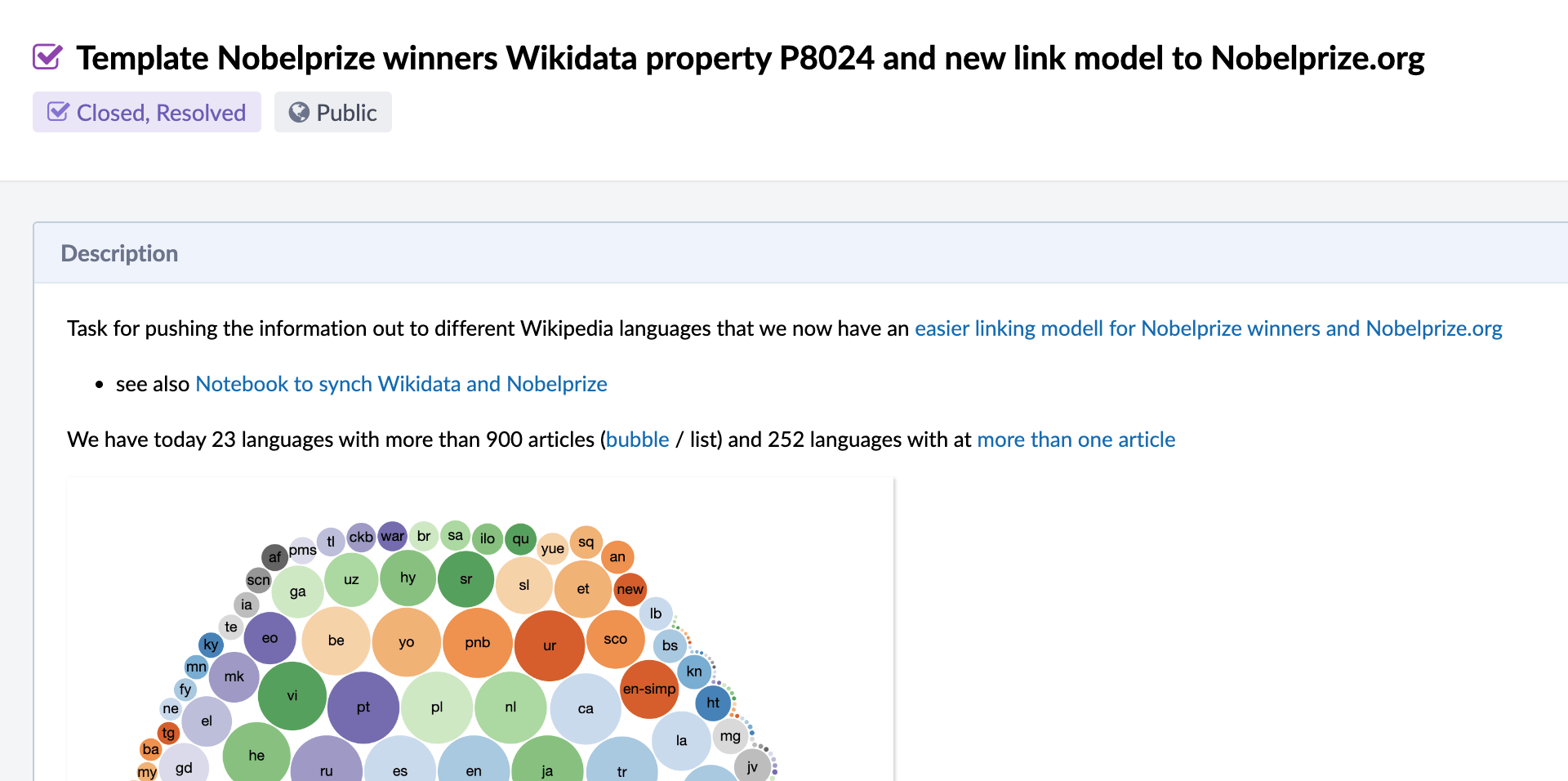This screenshot has width=1568, height=781.
Task: Click the check icon in the Closed, Resolved badge
Action: click(x=58, y=112)
